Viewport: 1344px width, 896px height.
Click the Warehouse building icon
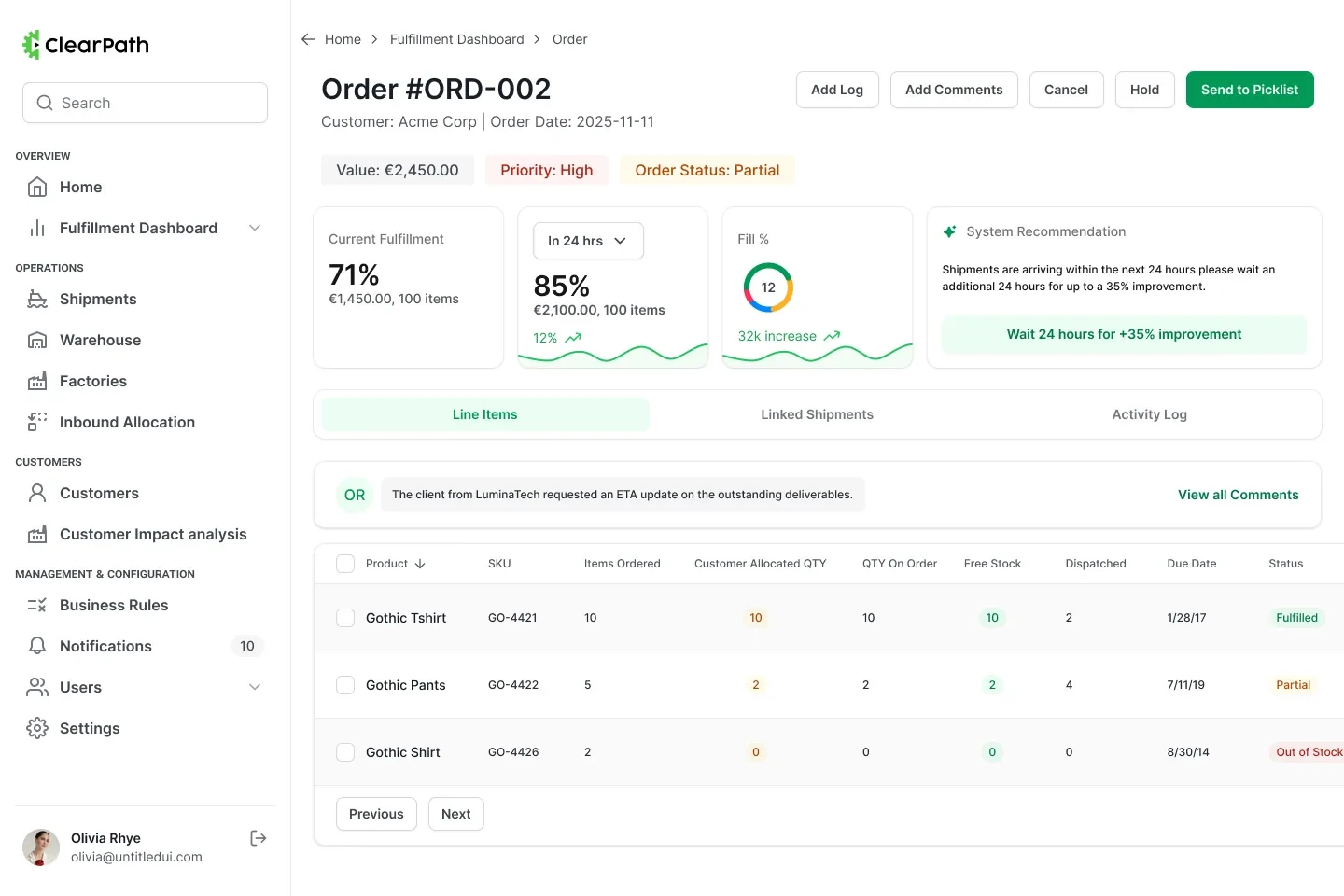(x=37, y=340)
